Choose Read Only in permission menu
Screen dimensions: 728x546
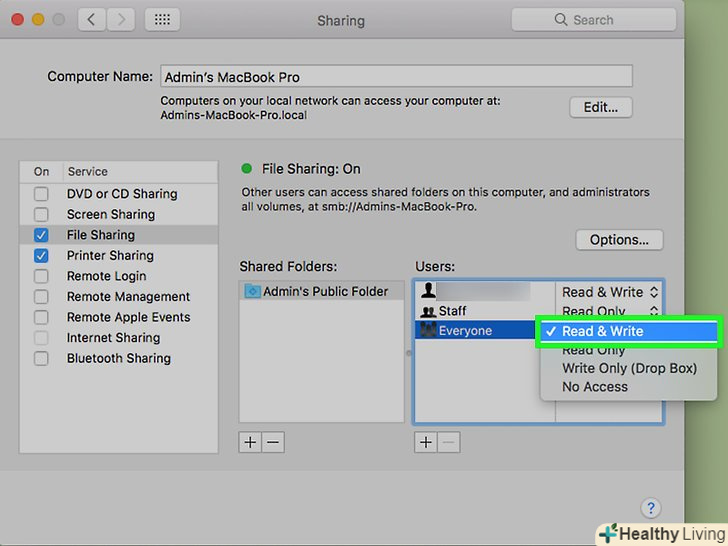point(629,351)
